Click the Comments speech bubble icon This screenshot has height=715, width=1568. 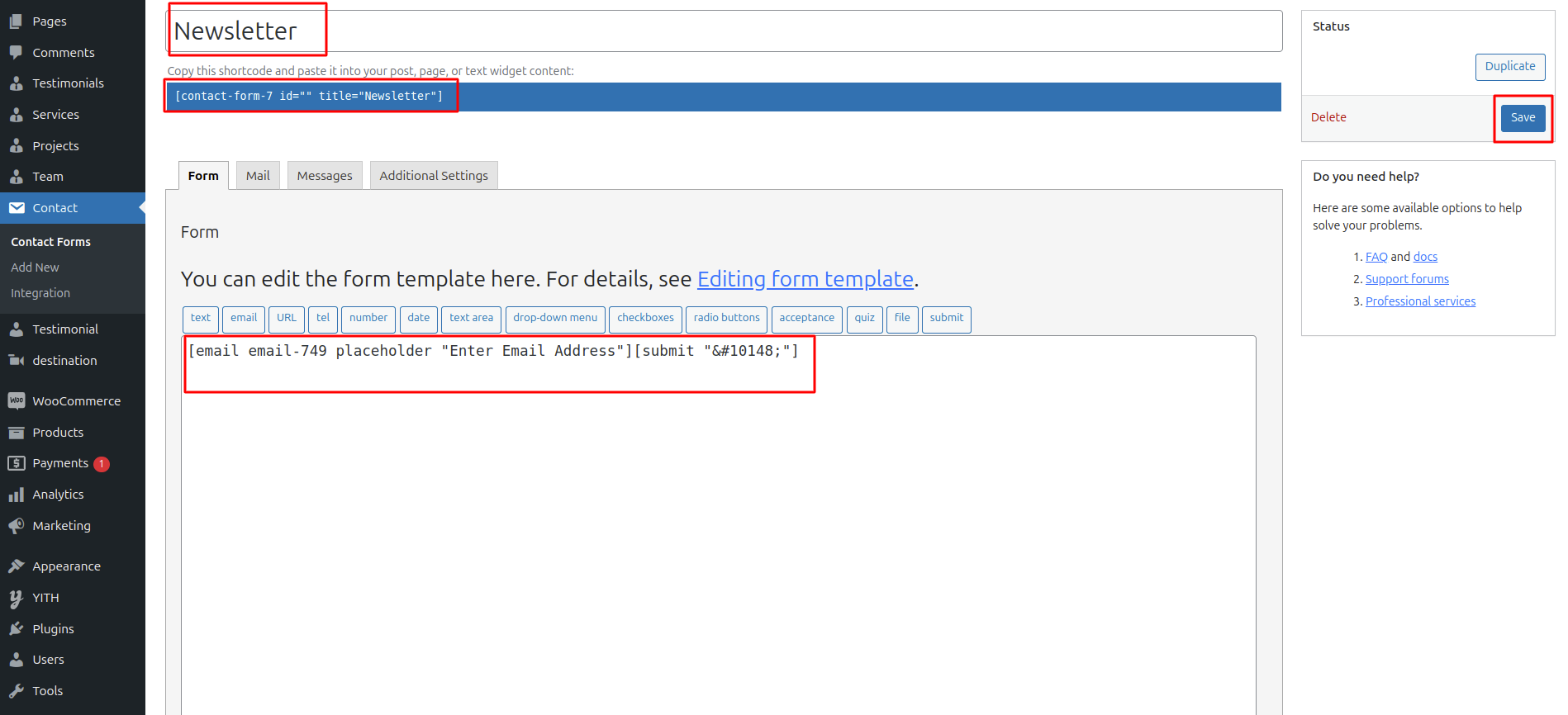16,53
